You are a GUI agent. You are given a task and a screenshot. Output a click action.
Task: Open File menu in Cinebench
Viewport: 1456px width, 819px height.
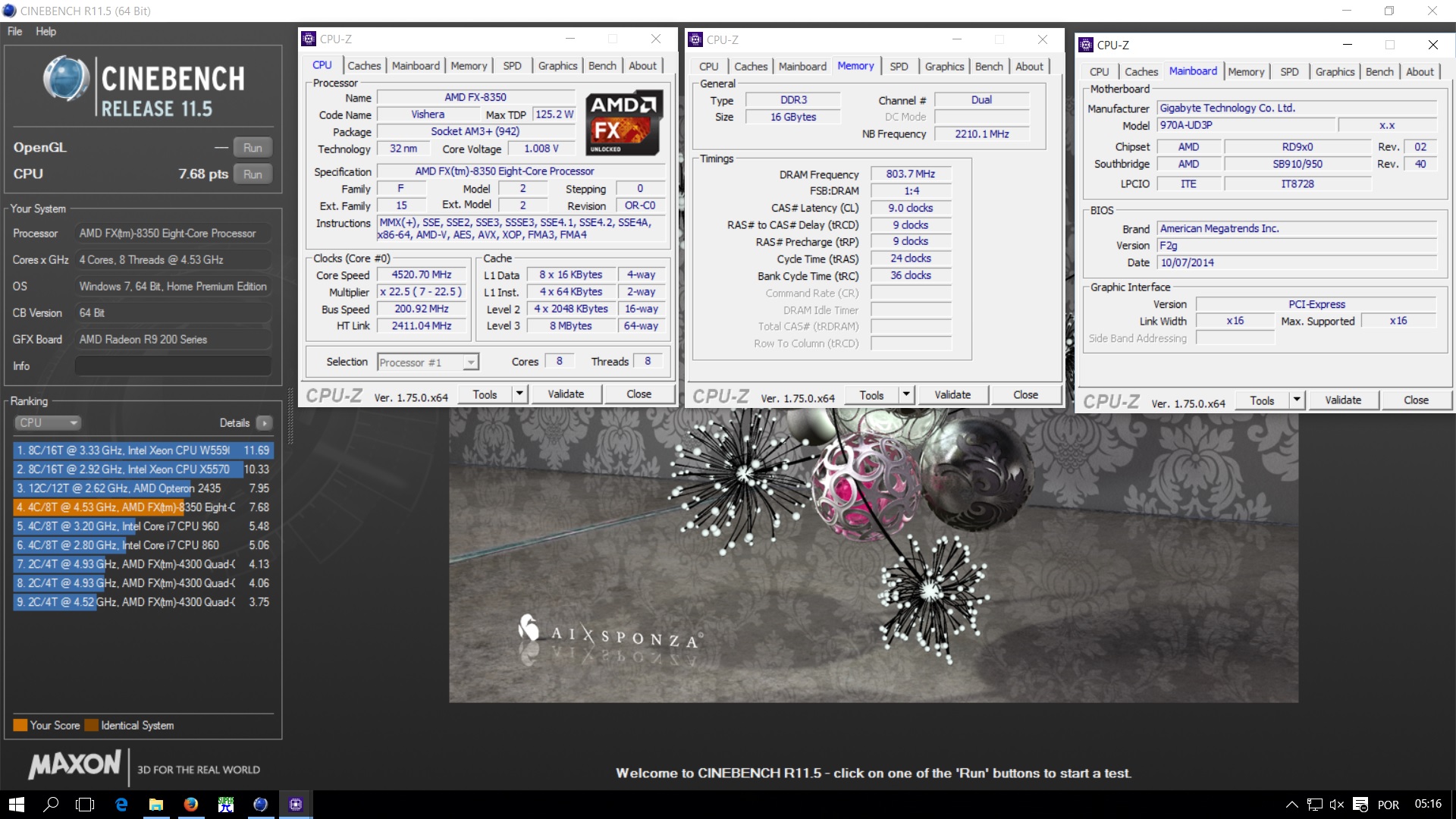(14, 31)
